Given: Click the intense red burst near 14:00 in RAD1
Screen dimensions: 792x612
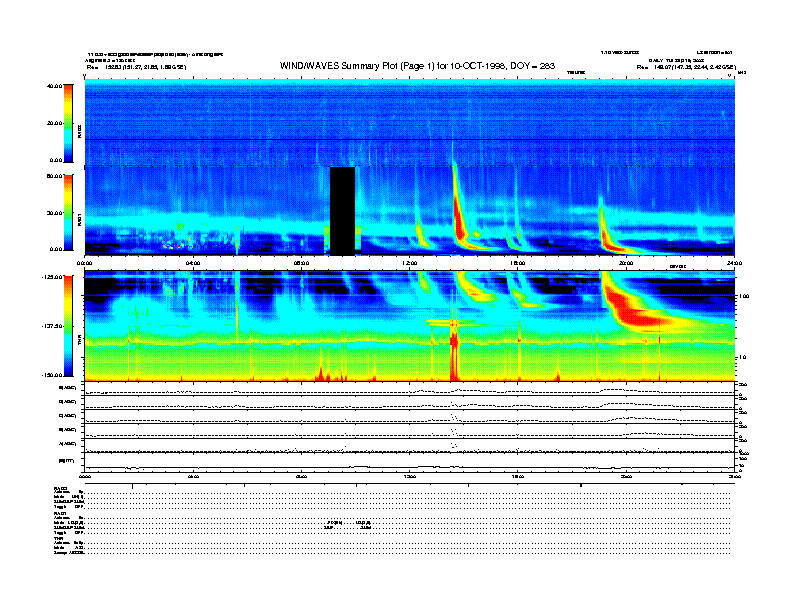Looking at the screenshot, I should click(x=459, y=218).
